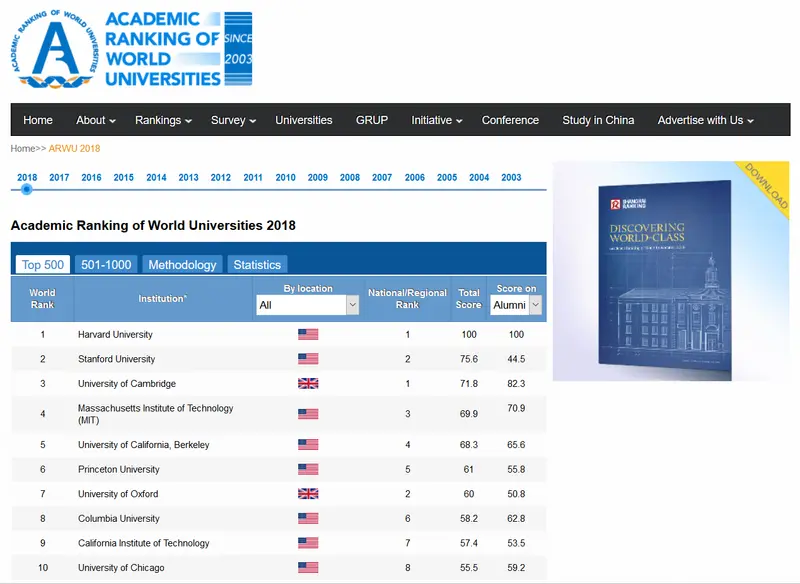Expand the Survey menu in the navigation bar
This screenshot has height=584, width=800.
[233, 120]
